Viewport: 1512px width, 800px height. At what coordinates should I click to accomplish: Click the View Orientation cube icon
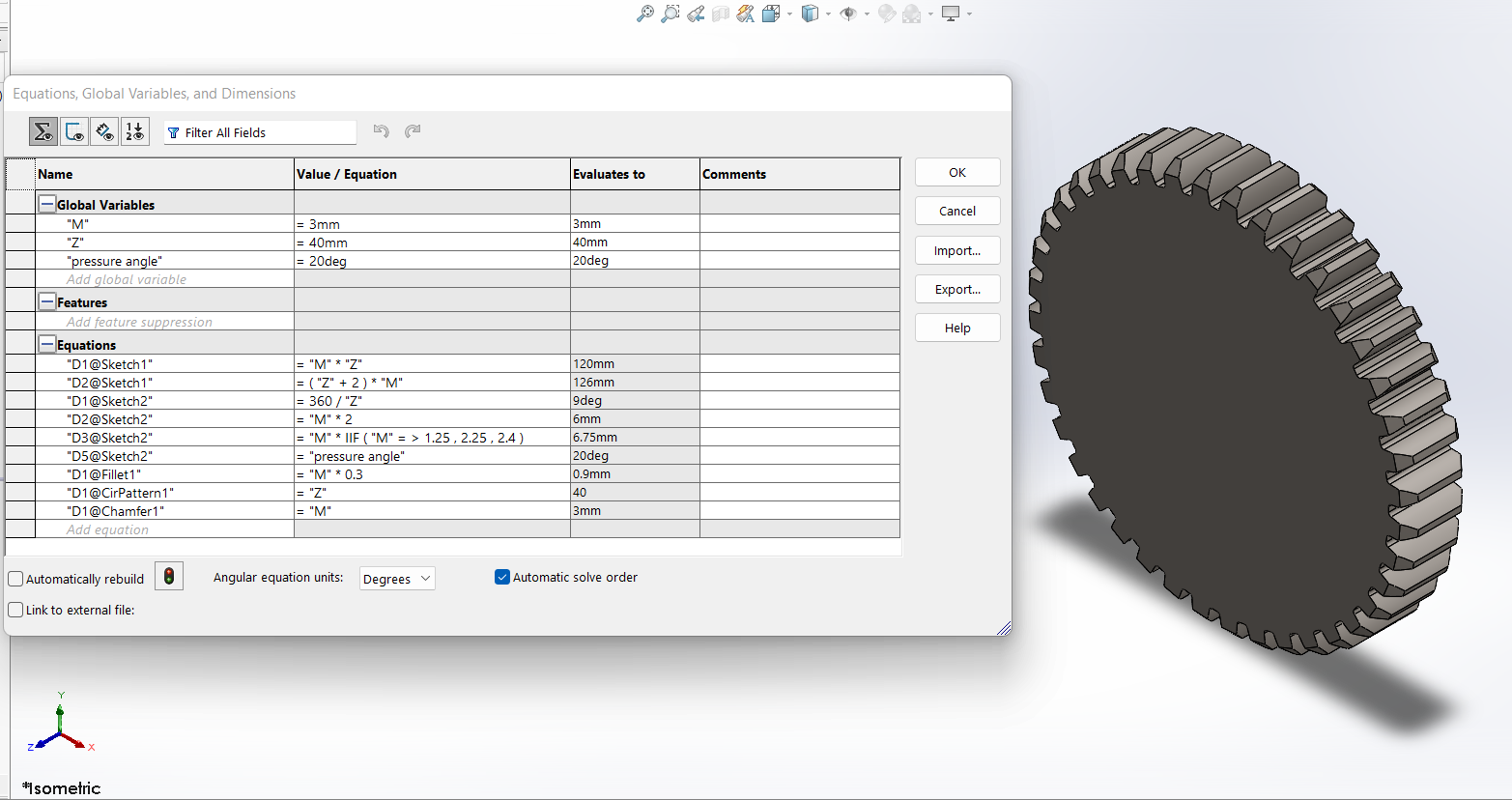pyautogui.click(x=770, y=14)
